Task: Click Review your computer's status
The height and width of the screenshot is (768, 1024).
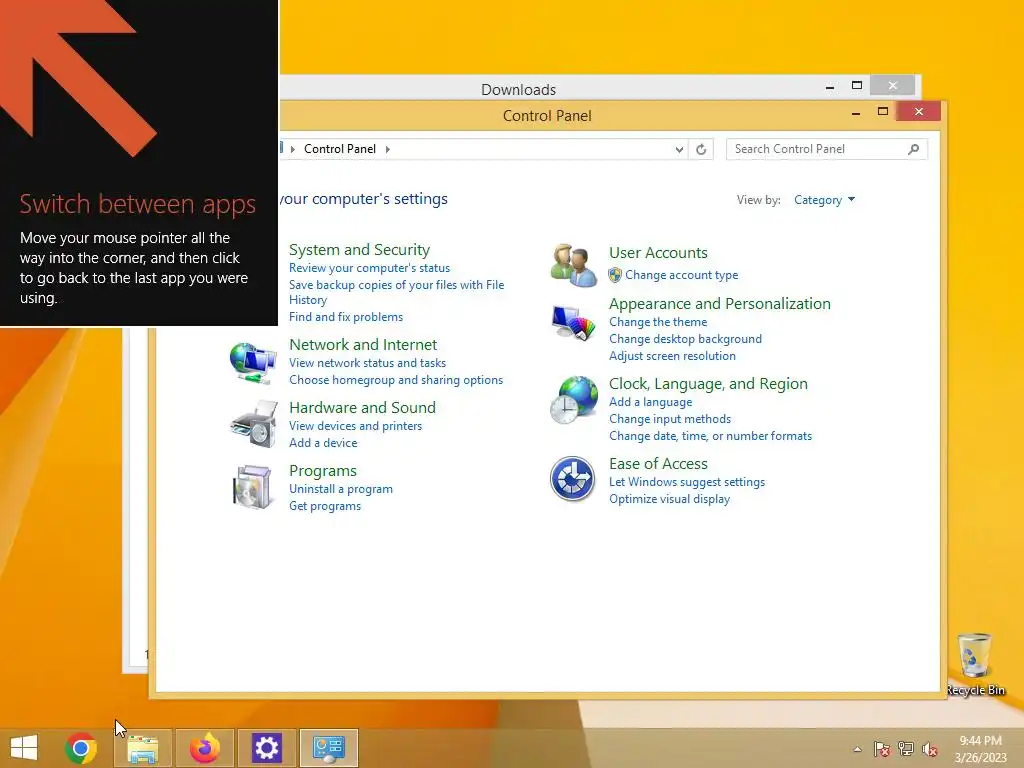Action: click(369, 268)
